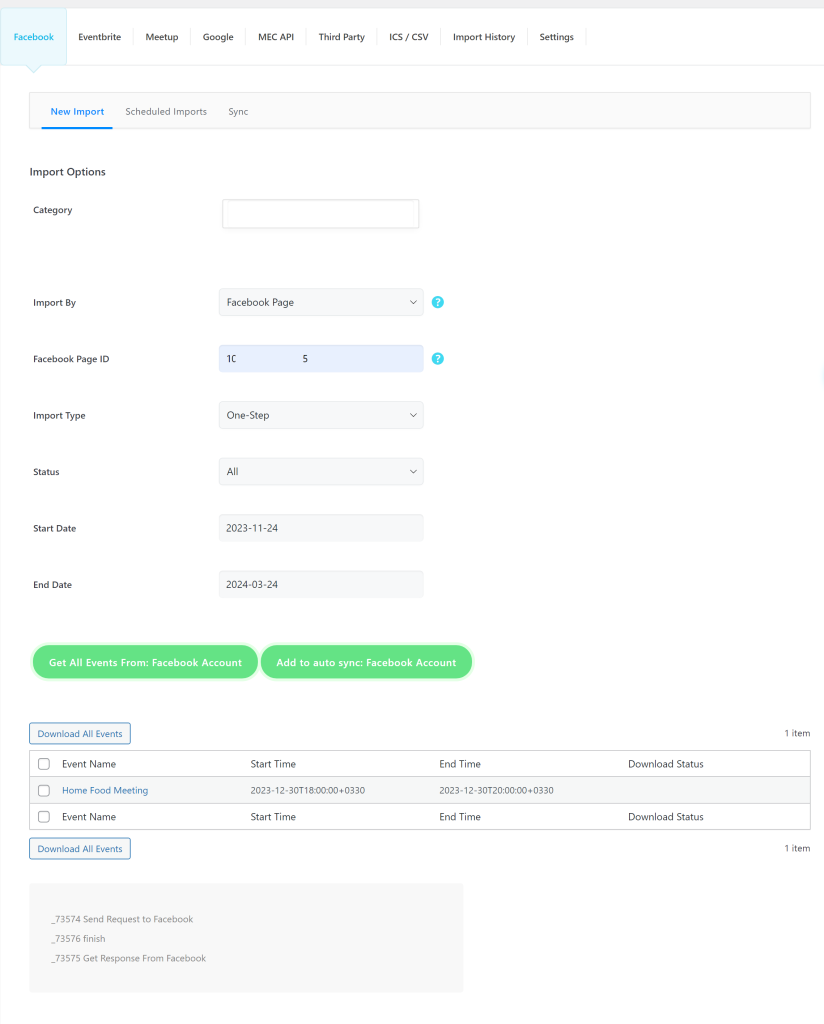
Task: Open the Import By dropdown
Action: click(320, 300)
